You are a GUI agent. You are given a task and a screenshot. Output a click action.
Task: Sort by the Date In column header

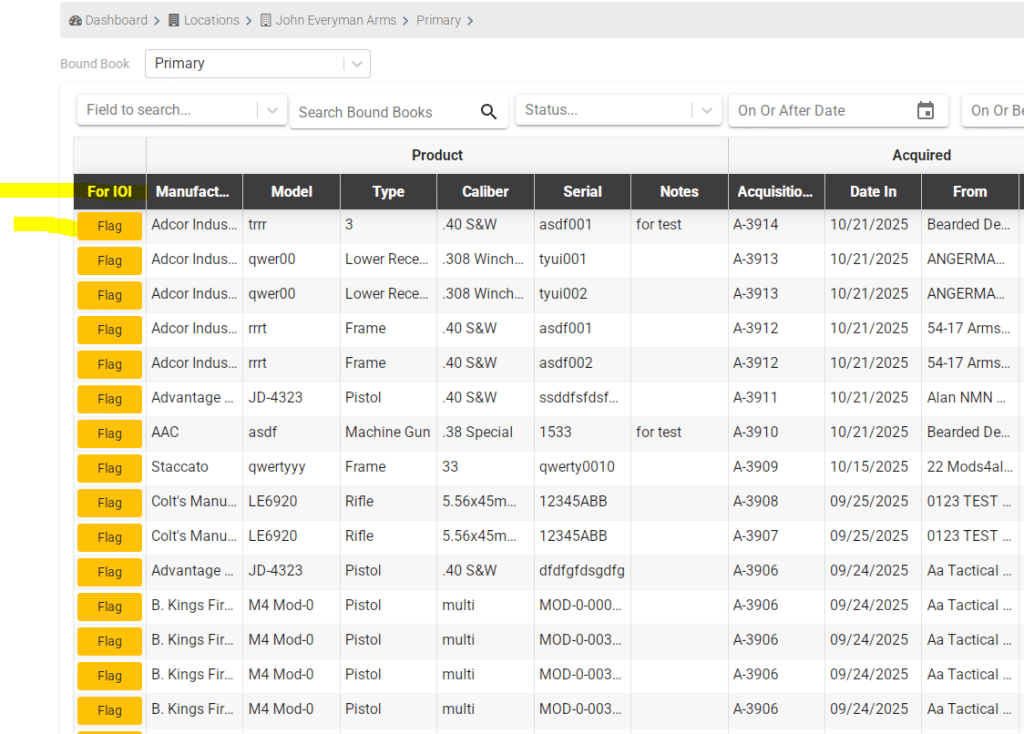click(x=872, y=192)
